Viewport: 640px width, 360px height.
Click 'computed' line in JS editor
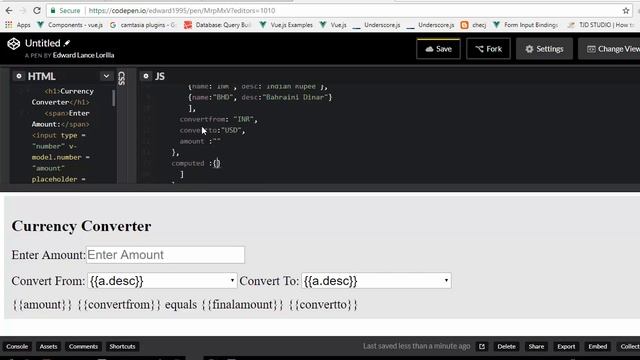(196, 163)
